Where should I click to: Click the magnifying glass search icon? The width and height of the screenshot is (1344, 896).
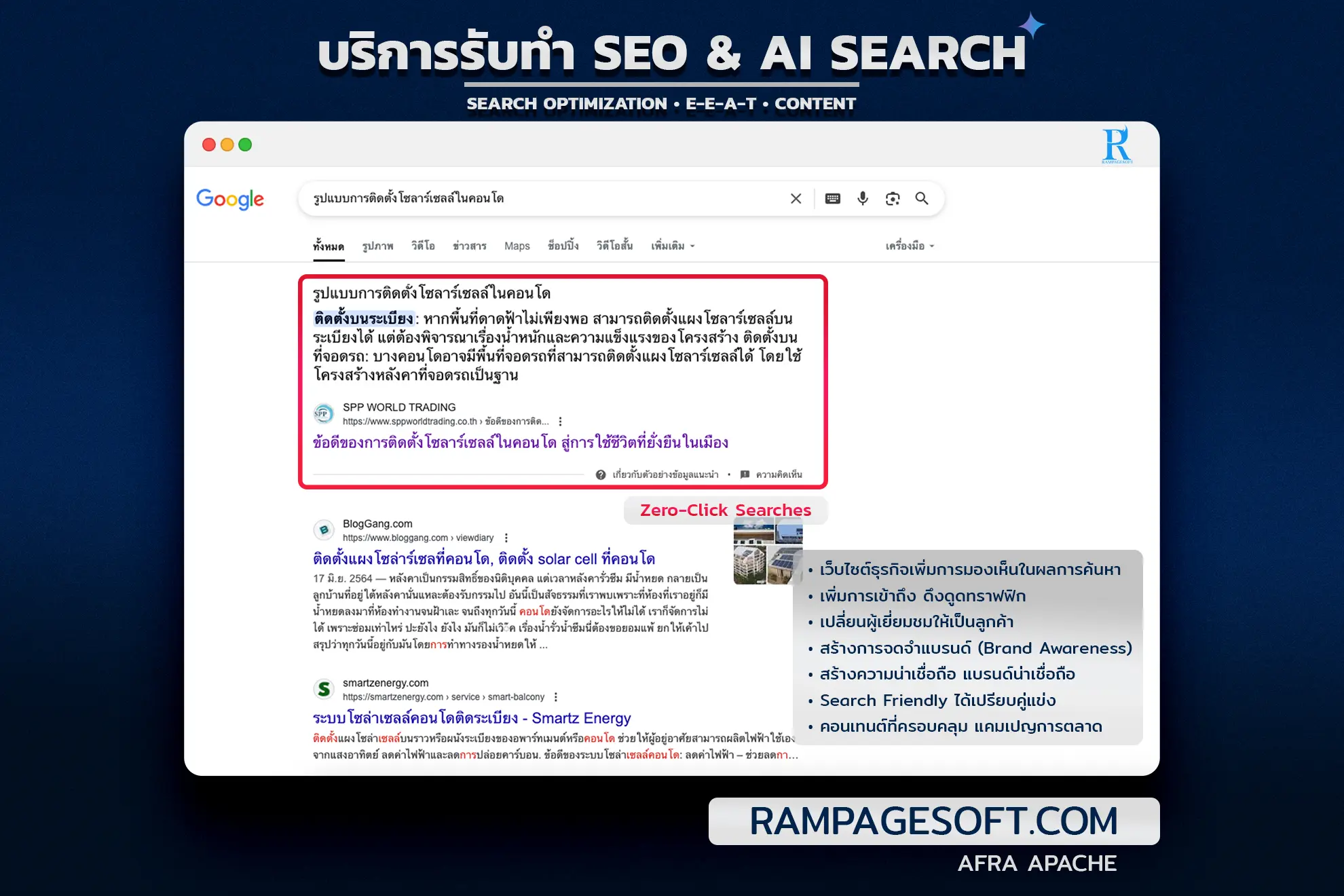coord(922,198)
